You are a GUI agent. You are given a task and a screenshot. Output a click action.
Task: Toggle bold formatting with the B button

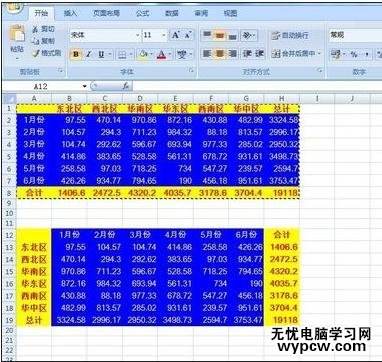coord(76,54)
